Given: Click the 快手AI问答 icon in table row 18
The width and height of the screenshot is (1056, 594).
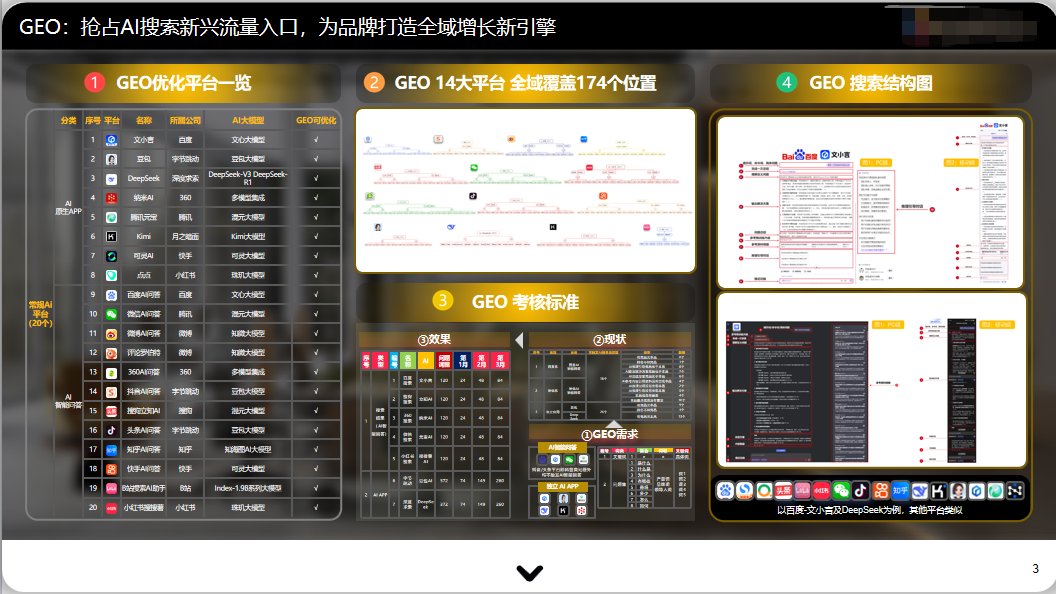Looking at the screenshot, I should [112, 469].
